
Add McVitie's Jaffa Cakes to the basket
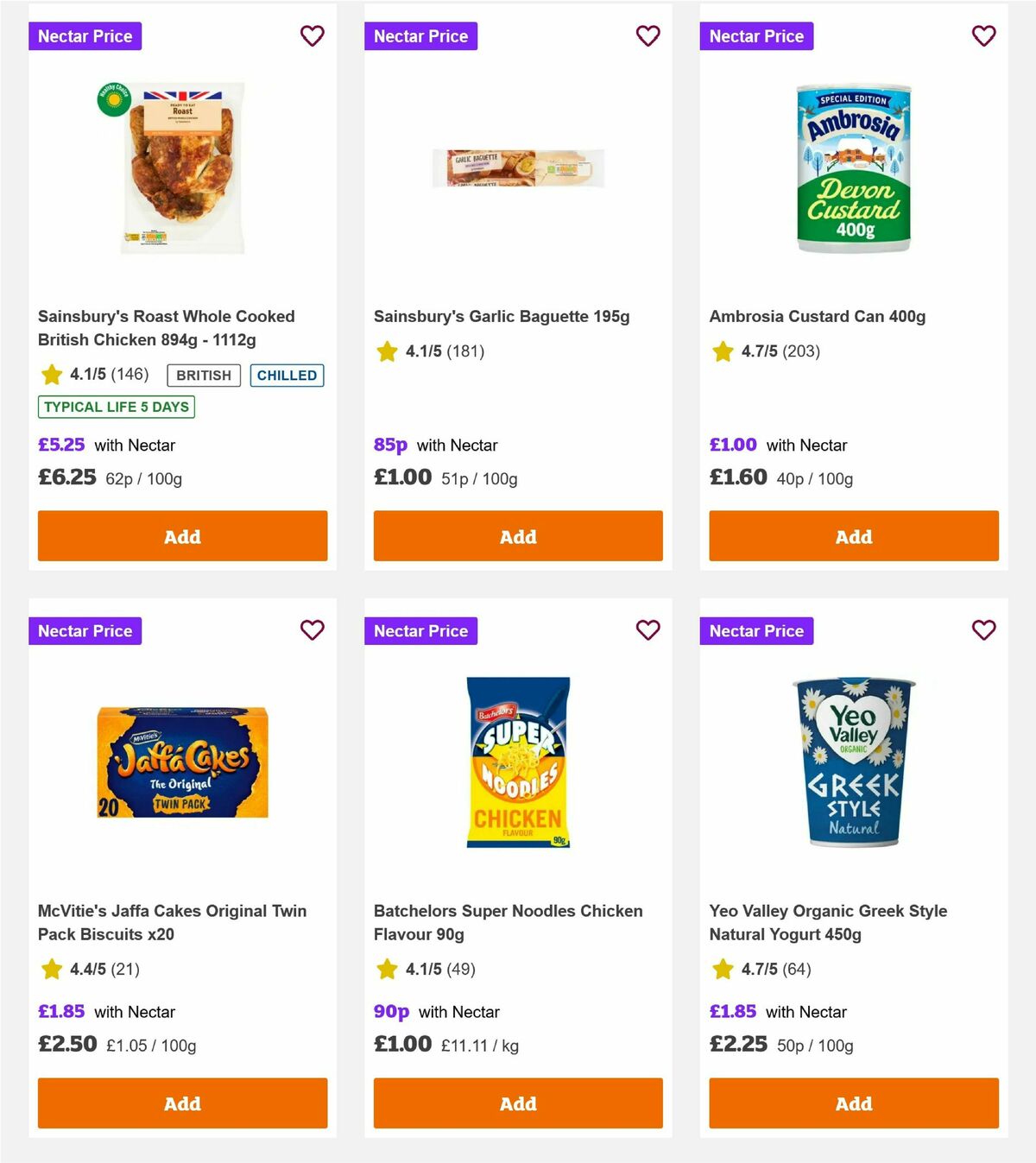182,1103
